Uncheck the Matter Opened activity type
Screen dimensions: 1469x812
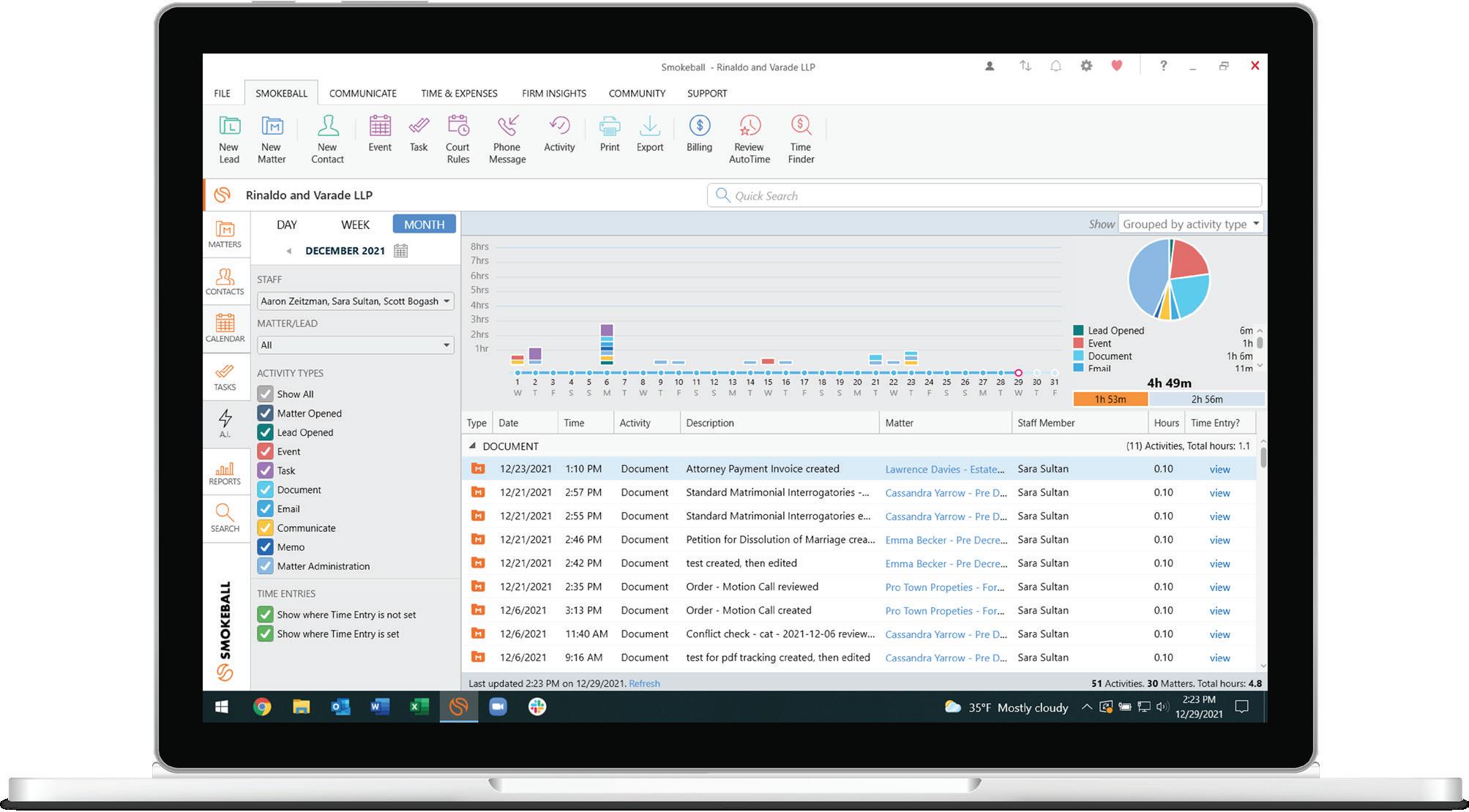pyautogui.click(x=265, y=413)
